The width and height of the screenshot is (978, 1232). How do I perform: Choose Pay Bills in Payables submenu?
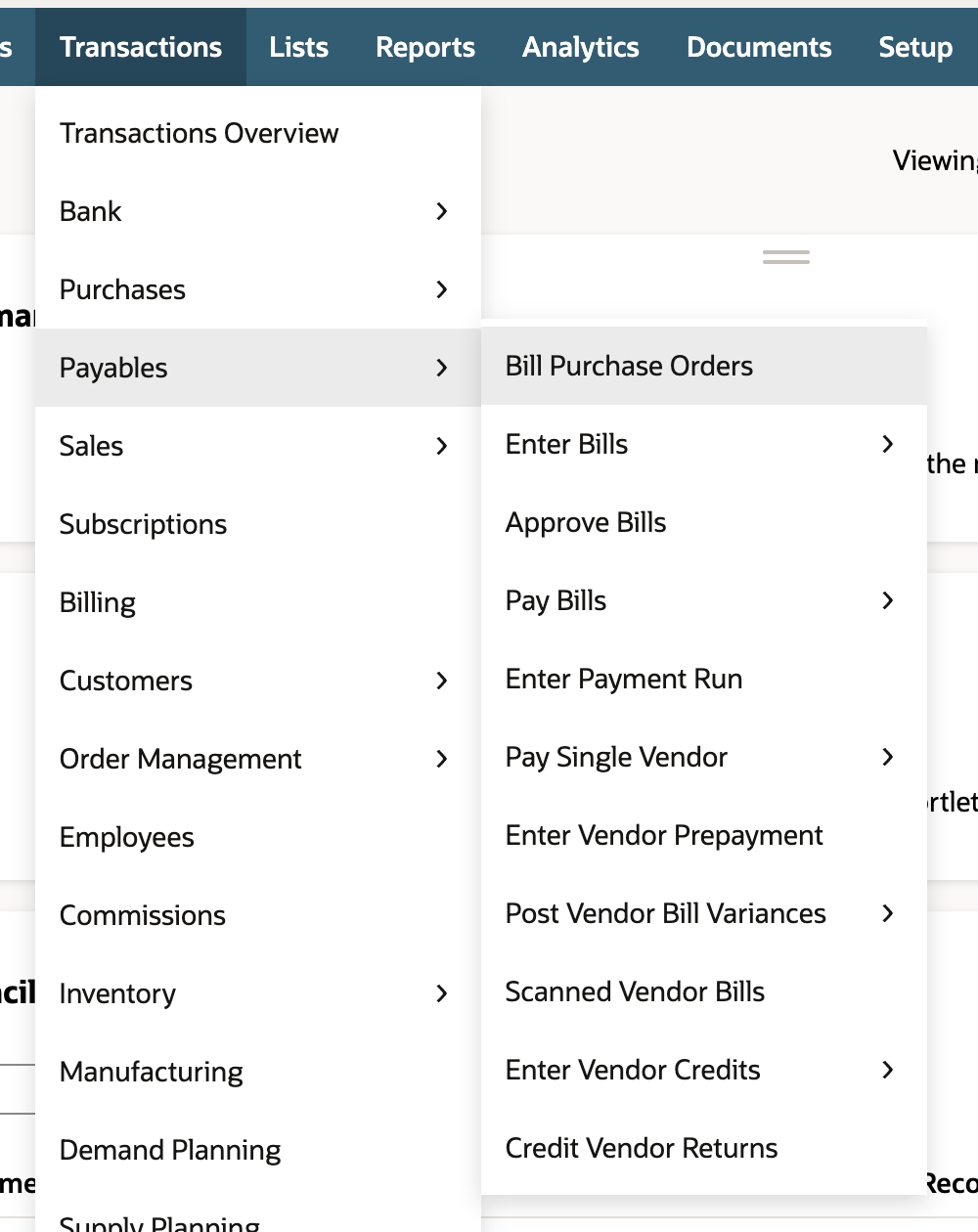[x=704, y=600]
